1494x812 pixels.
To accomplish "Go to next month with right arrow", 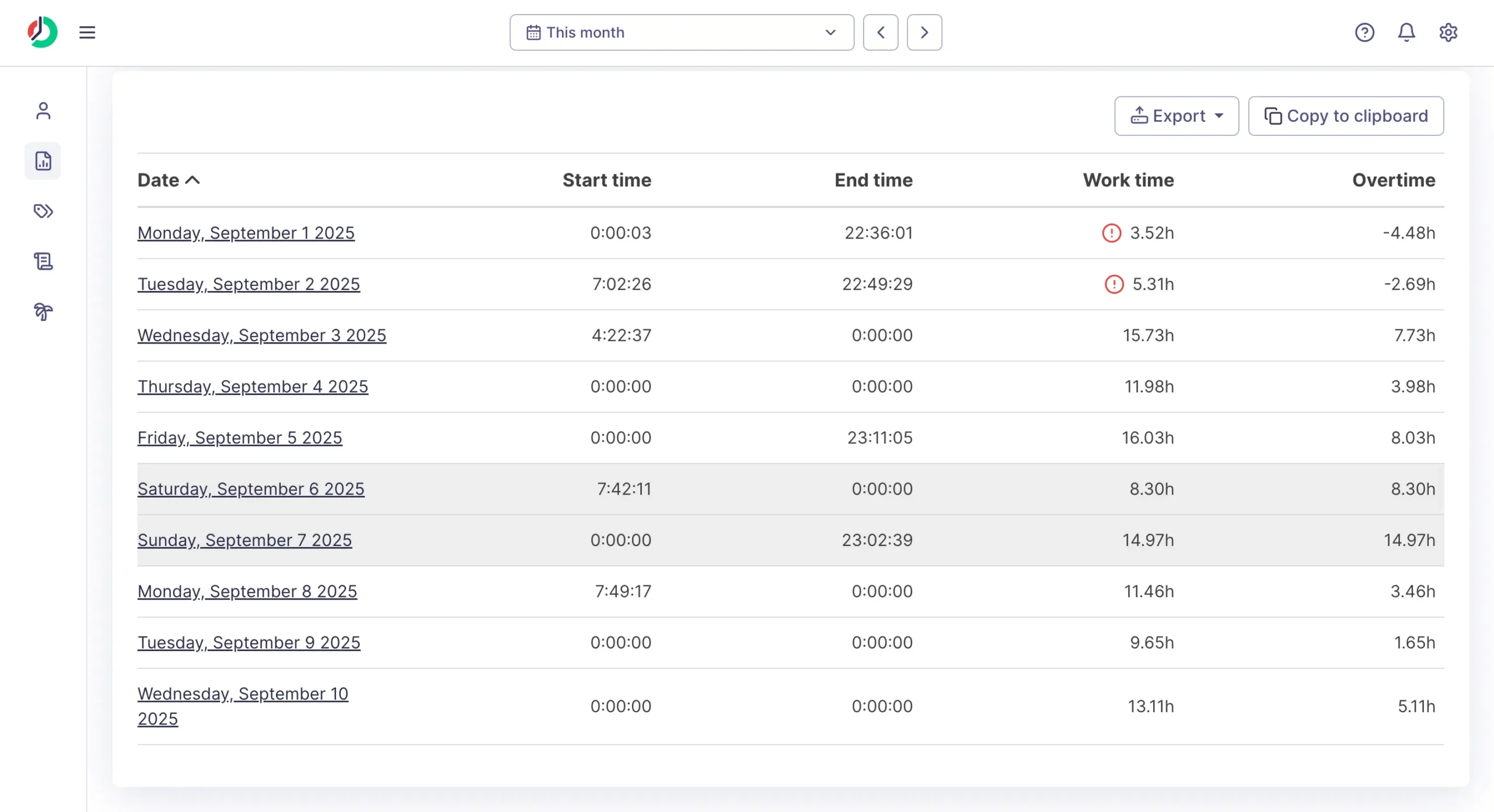I will [x=924, y=32].
